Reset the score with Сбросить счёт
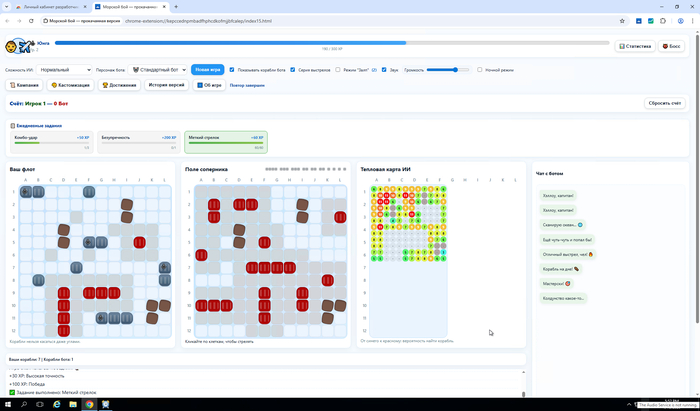Viewport: 700px width, 411px height. 665,103
